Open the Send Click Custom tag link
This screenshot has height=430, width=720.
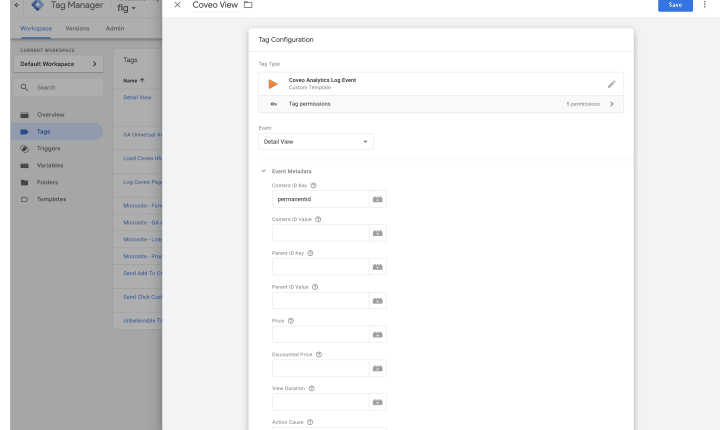pos(142,297)
